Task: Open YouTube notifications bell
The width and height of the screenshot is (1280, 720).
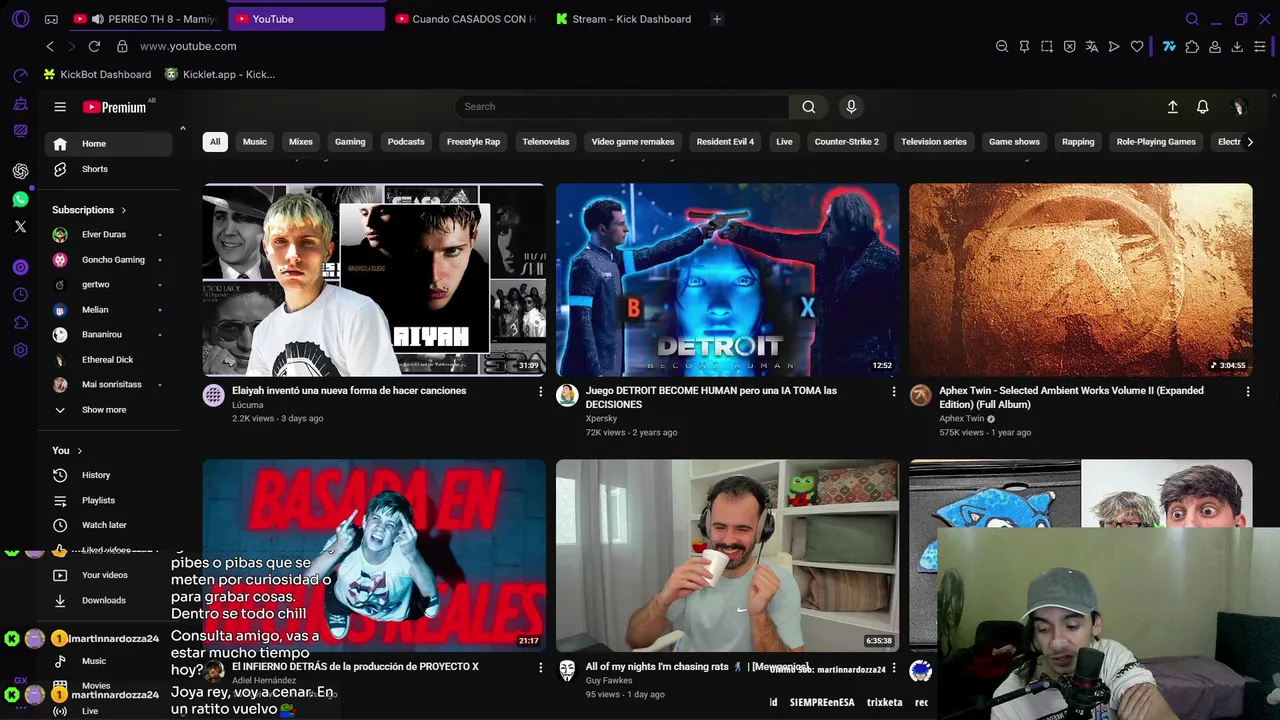Action: pyautogui.click(x=1203, y=107)
